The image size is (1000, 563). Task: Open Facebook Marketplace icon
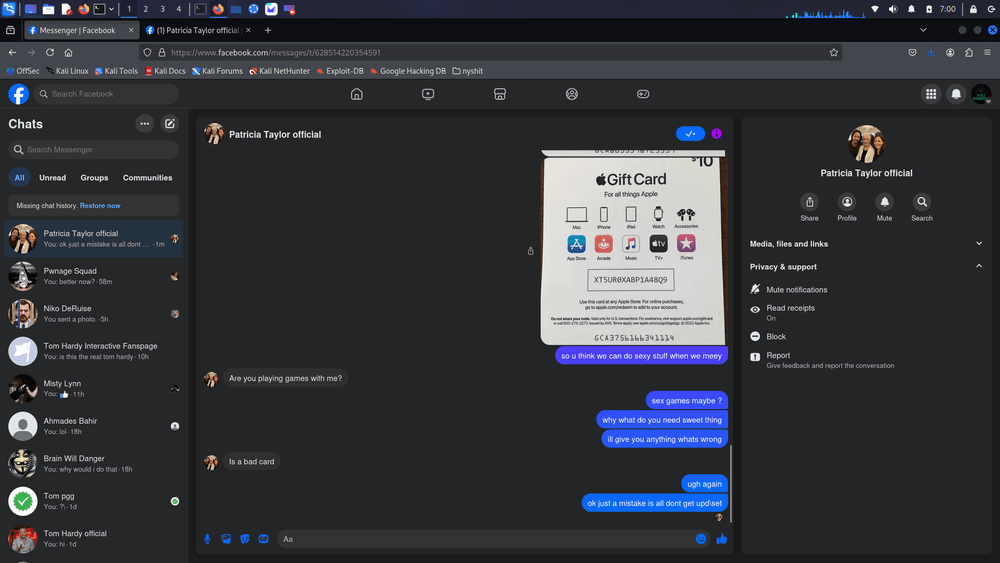pos(500,94)
